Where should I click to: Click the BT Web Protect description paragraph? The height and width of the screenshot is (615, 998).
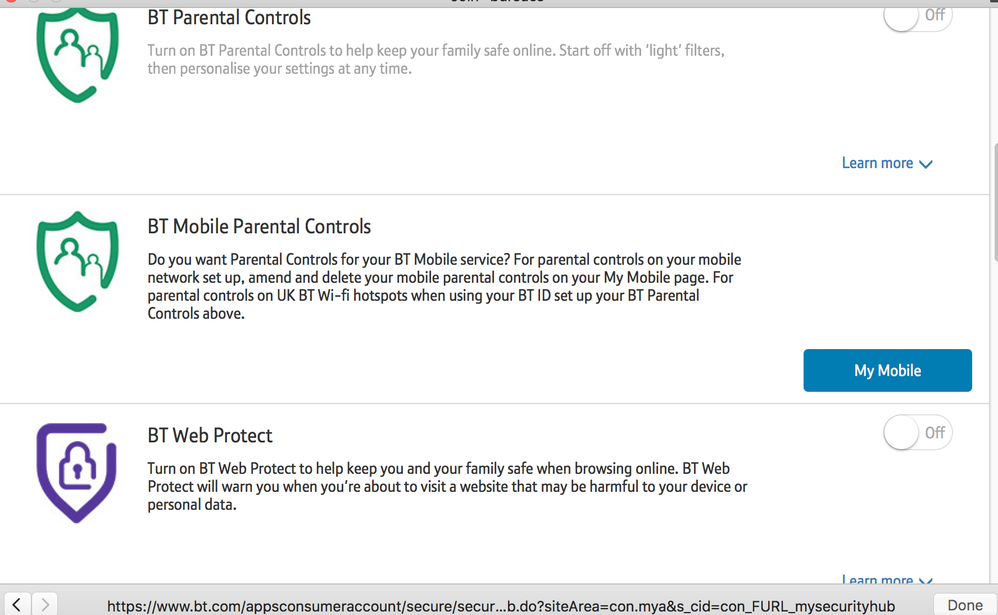point(447,486)
